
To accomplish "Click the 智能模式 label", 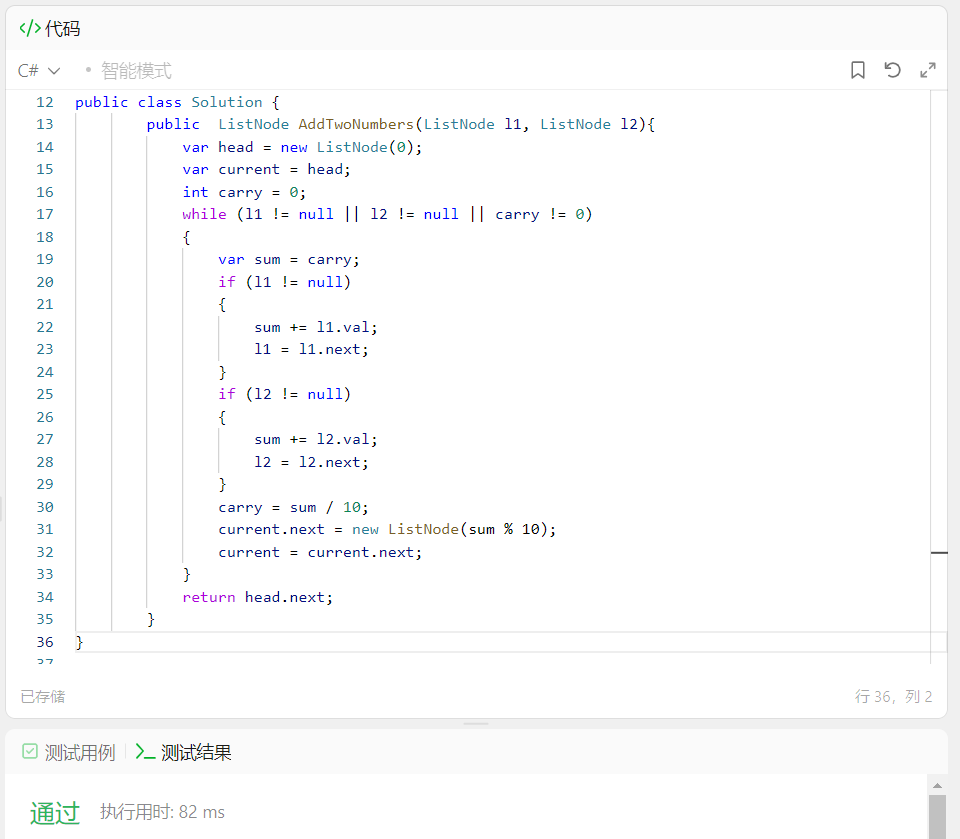I will click(136, 70).
